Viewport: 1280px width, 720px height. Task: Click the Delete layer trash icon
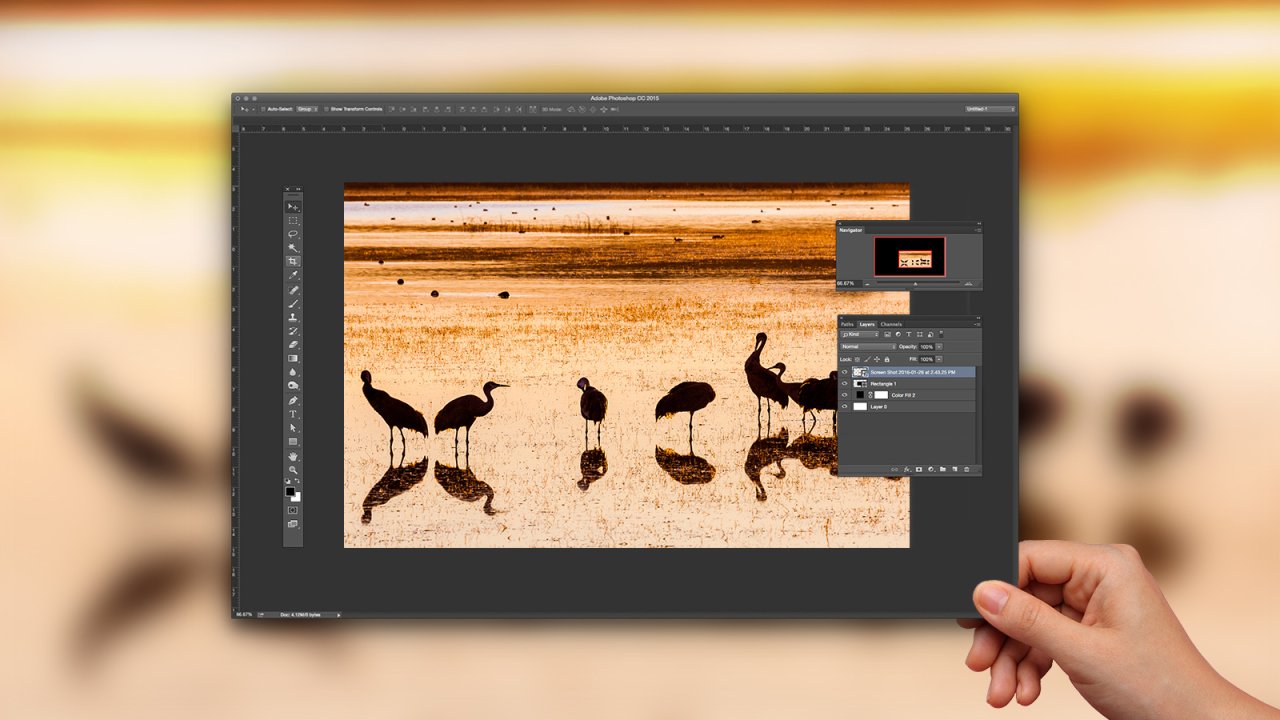pos(967,468)
